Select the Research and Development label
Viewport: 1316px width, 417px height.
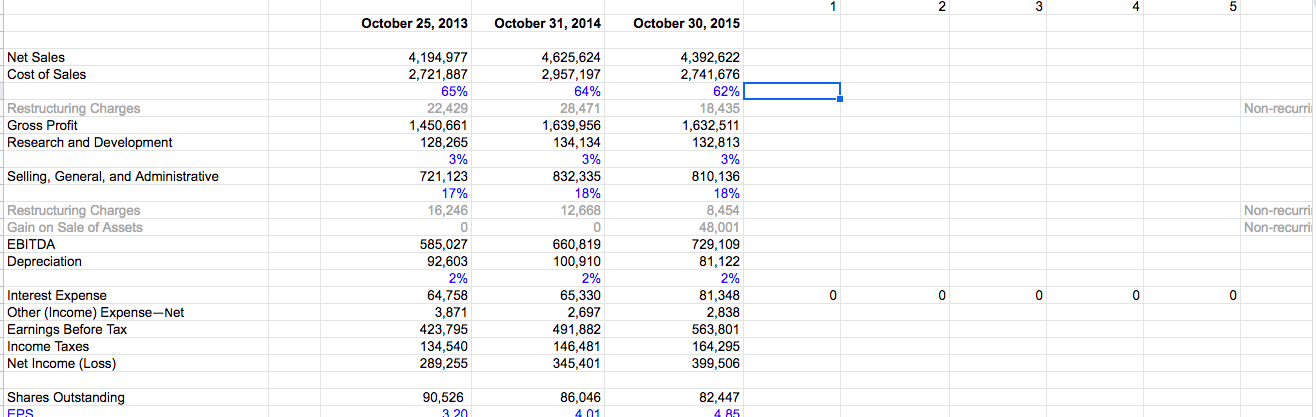pyautogui.click(x=89, y=142)
